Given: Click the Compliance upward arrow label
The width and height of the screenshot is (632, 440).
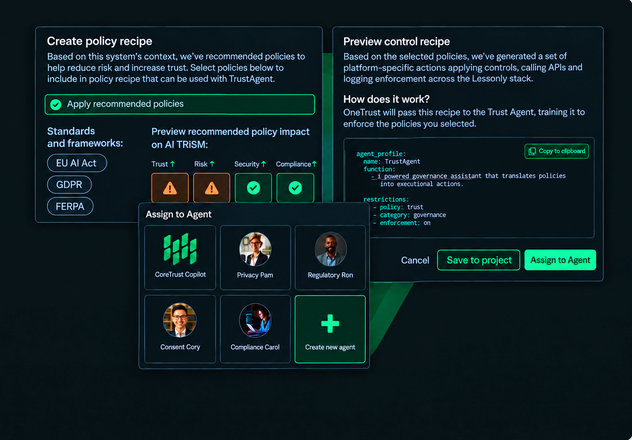Looking at the screenshot, I should coord(296,164).
